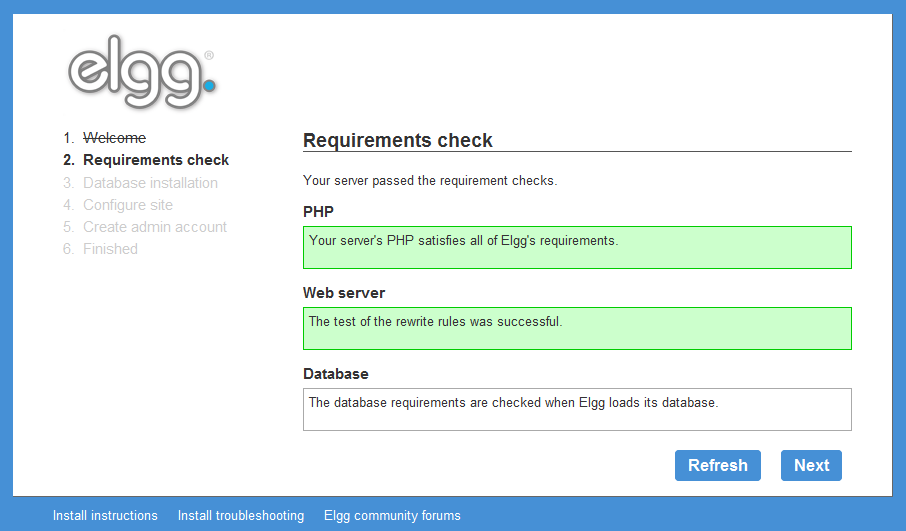This screenshot has height=531, width=906.
Task: Select the Configure site step
Action: [x=128, y=205]
